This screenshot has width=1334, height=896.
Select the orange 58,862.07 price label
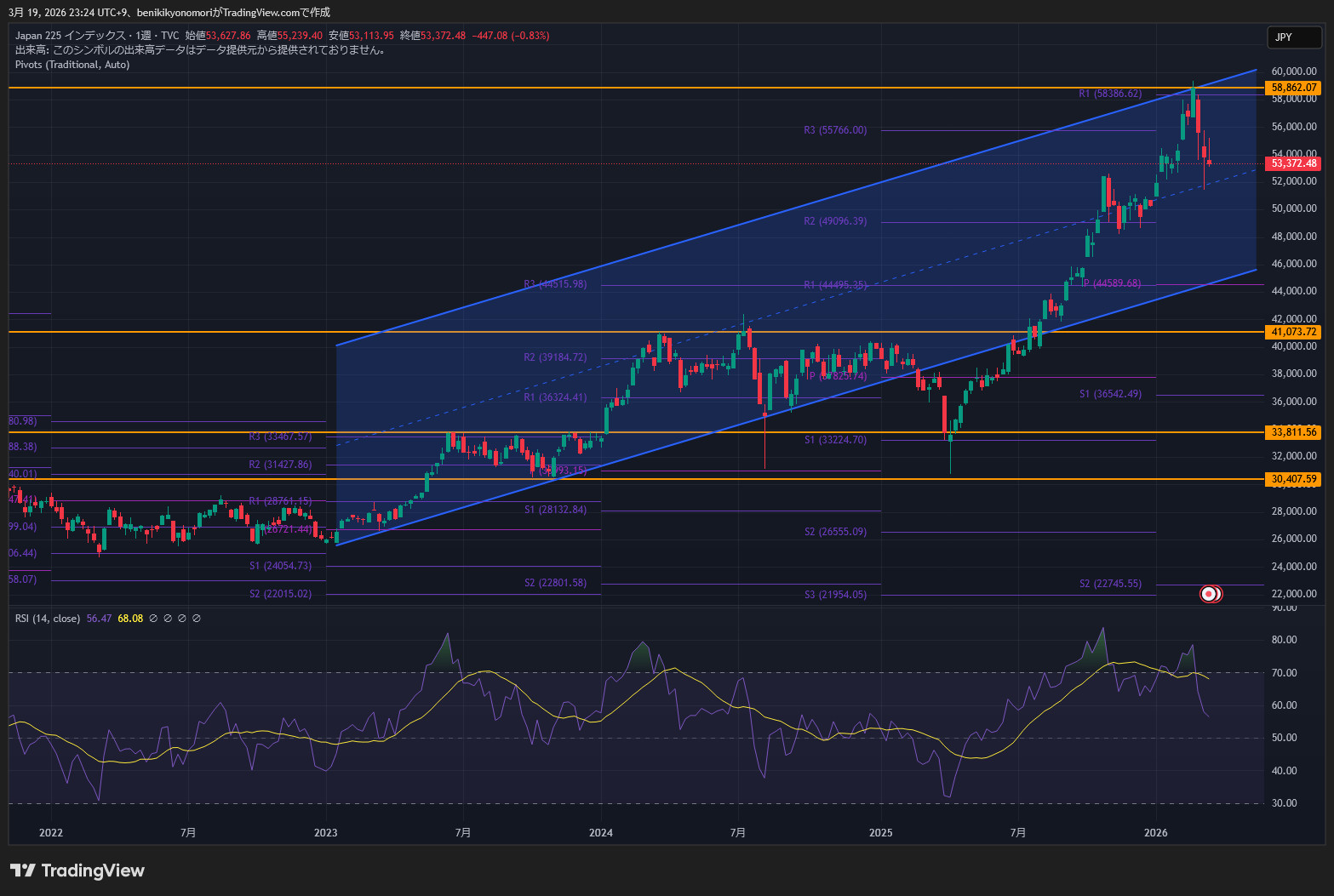tap(1293, 88)
